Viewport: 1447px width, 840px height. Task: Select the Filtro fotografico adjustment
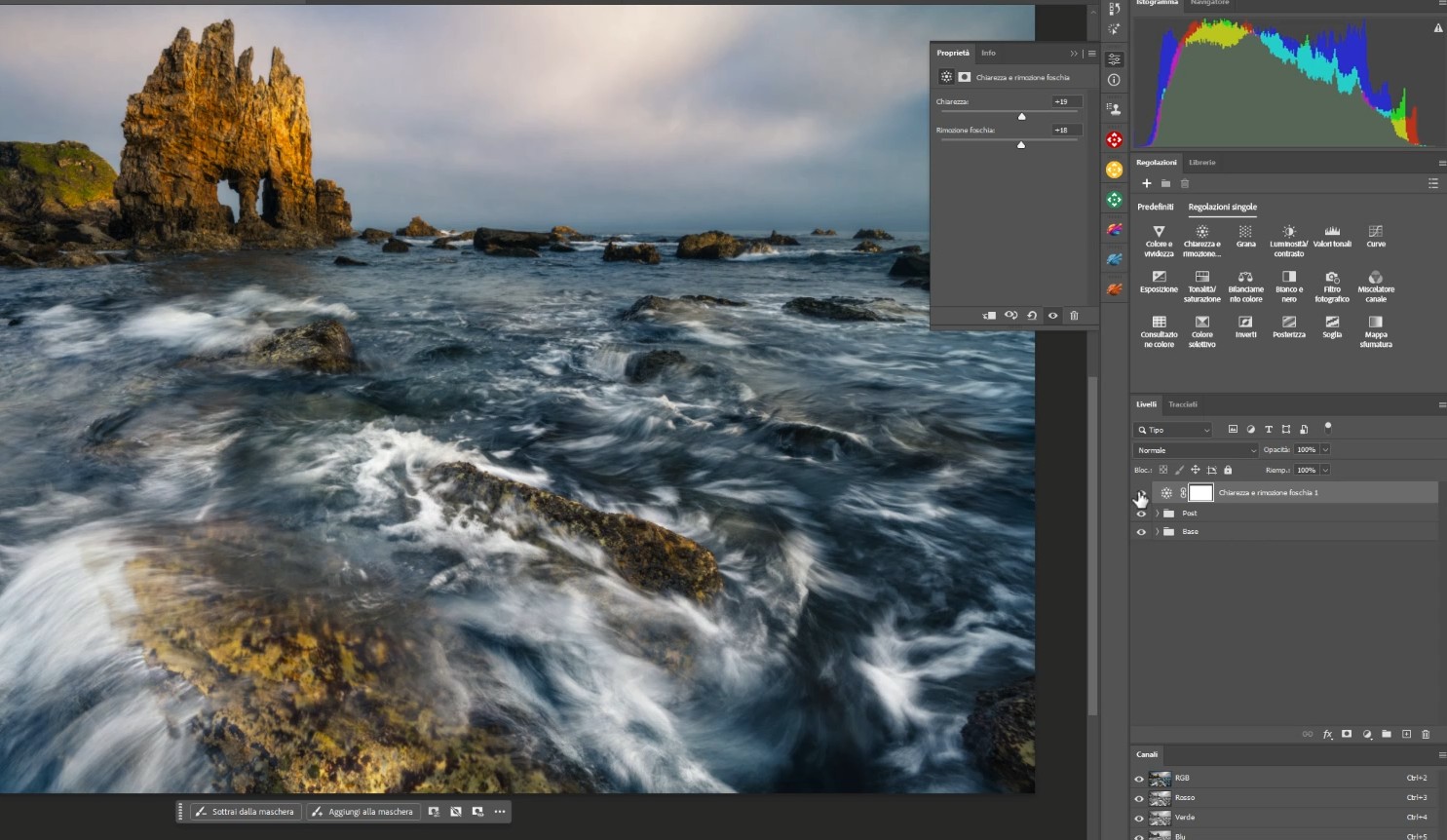click(x=1331, y=281)
